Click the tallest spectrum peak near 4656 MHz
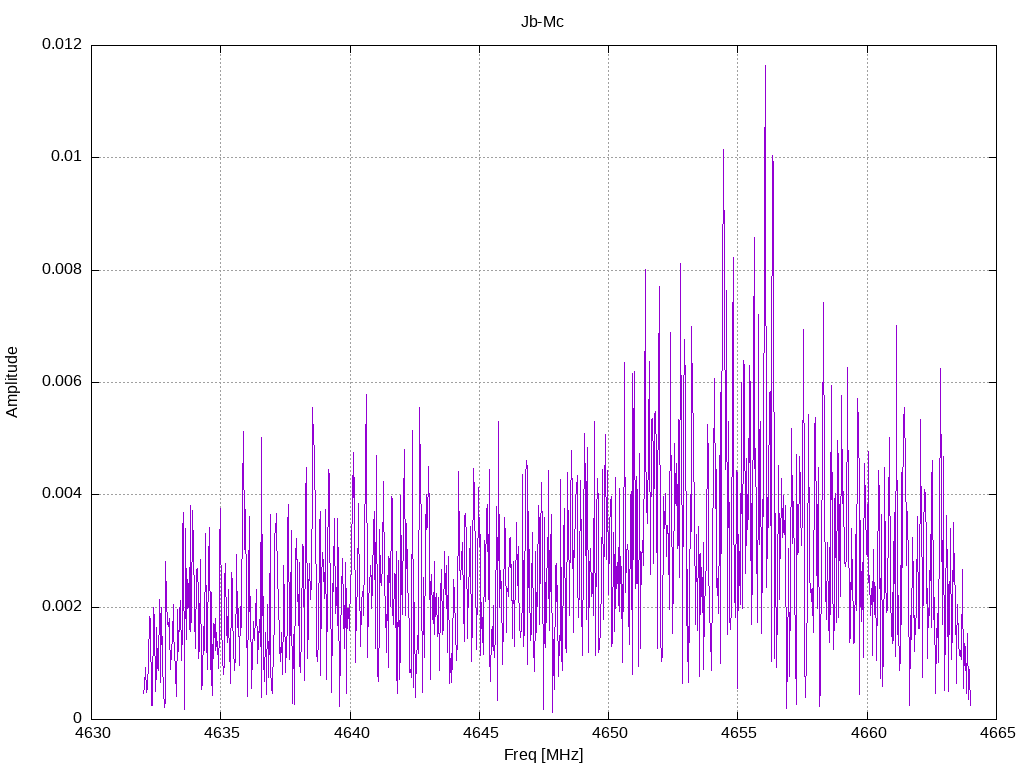 pyautogui.click(x=765, y=67)
